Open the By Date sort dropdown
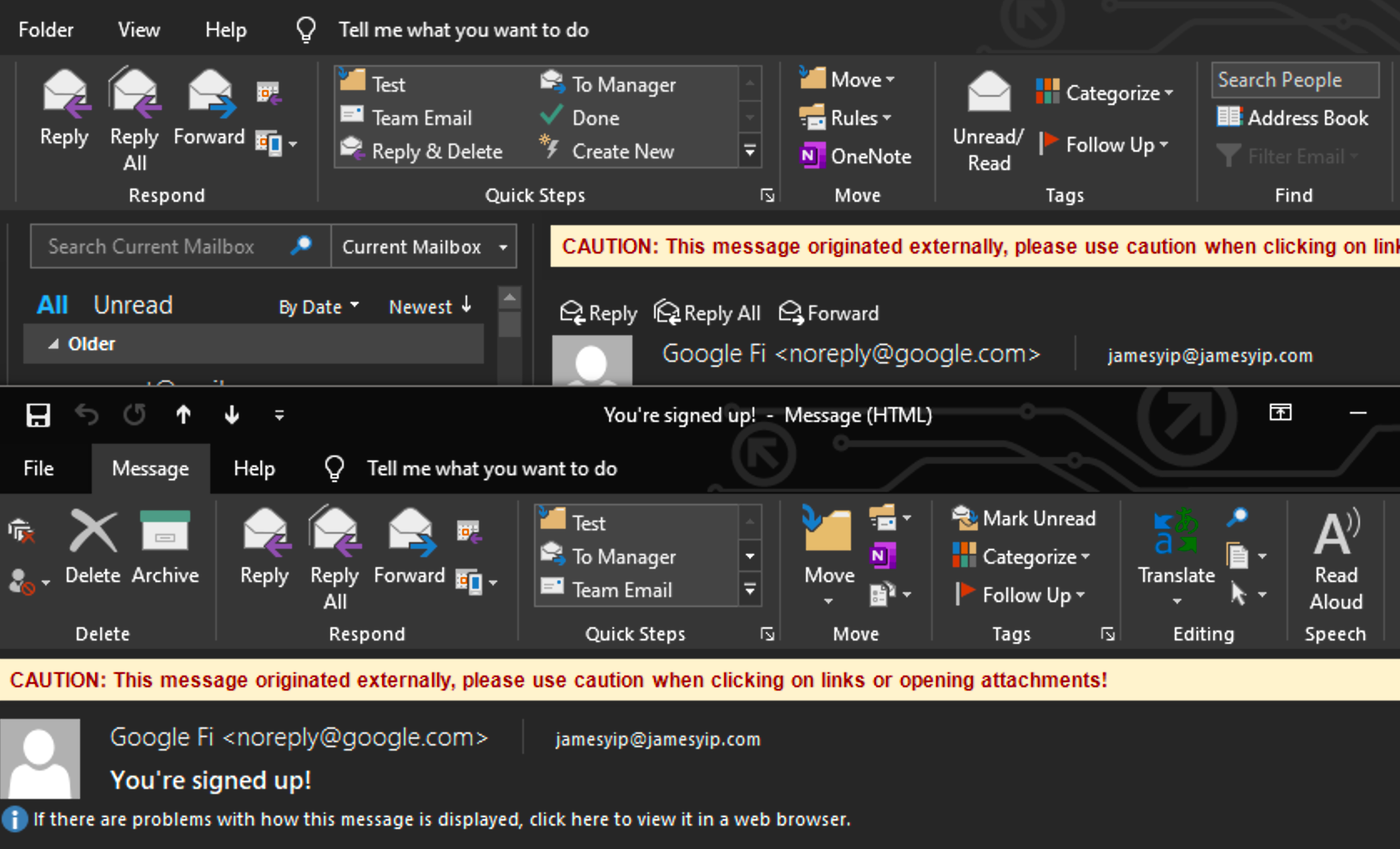Image resolution: width=1400 pixels, height=849 pixels. click(x=319, y=307)
